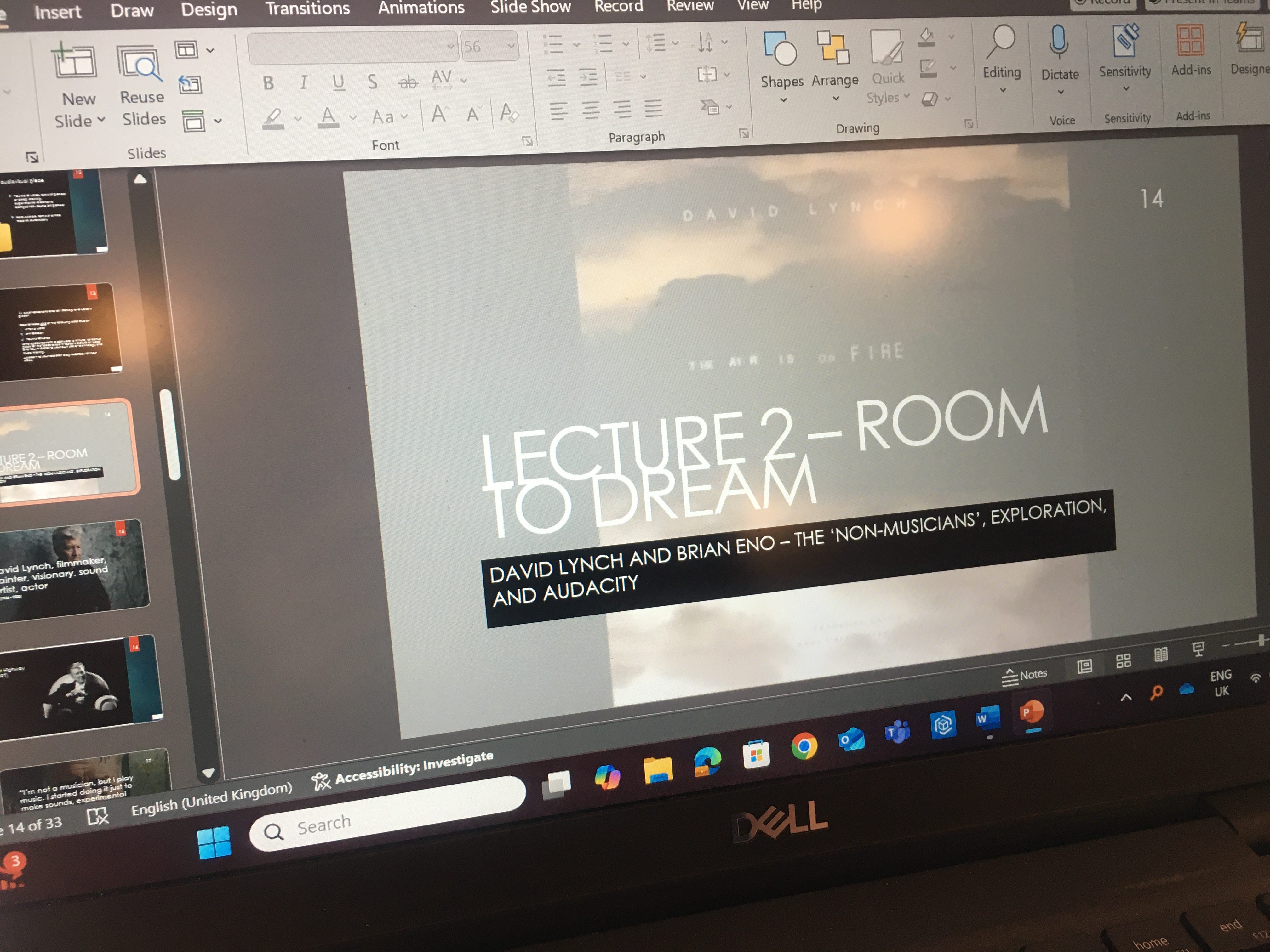Apply the font color
1270x952 pixels.
(328, 117)
